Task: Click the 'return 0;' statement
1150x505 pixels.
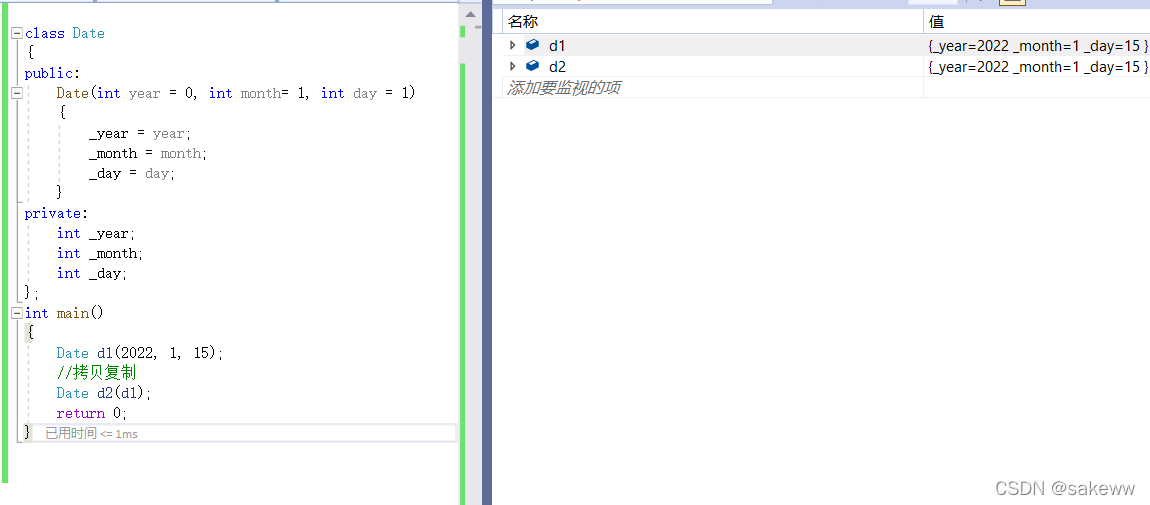Action: coord(92,413)
